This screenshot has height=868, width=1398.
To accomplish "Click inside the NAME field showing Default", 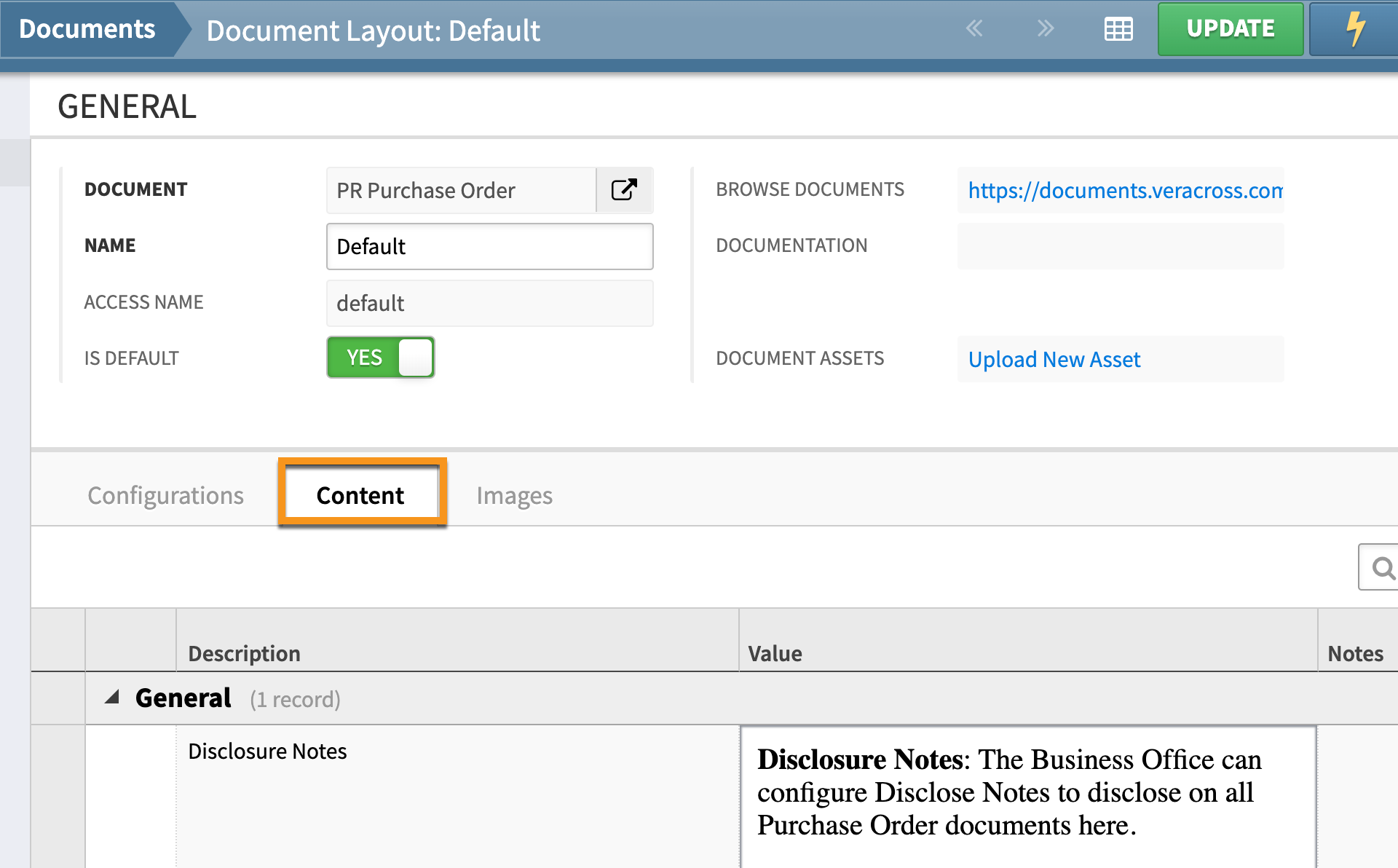I will 489,246.
